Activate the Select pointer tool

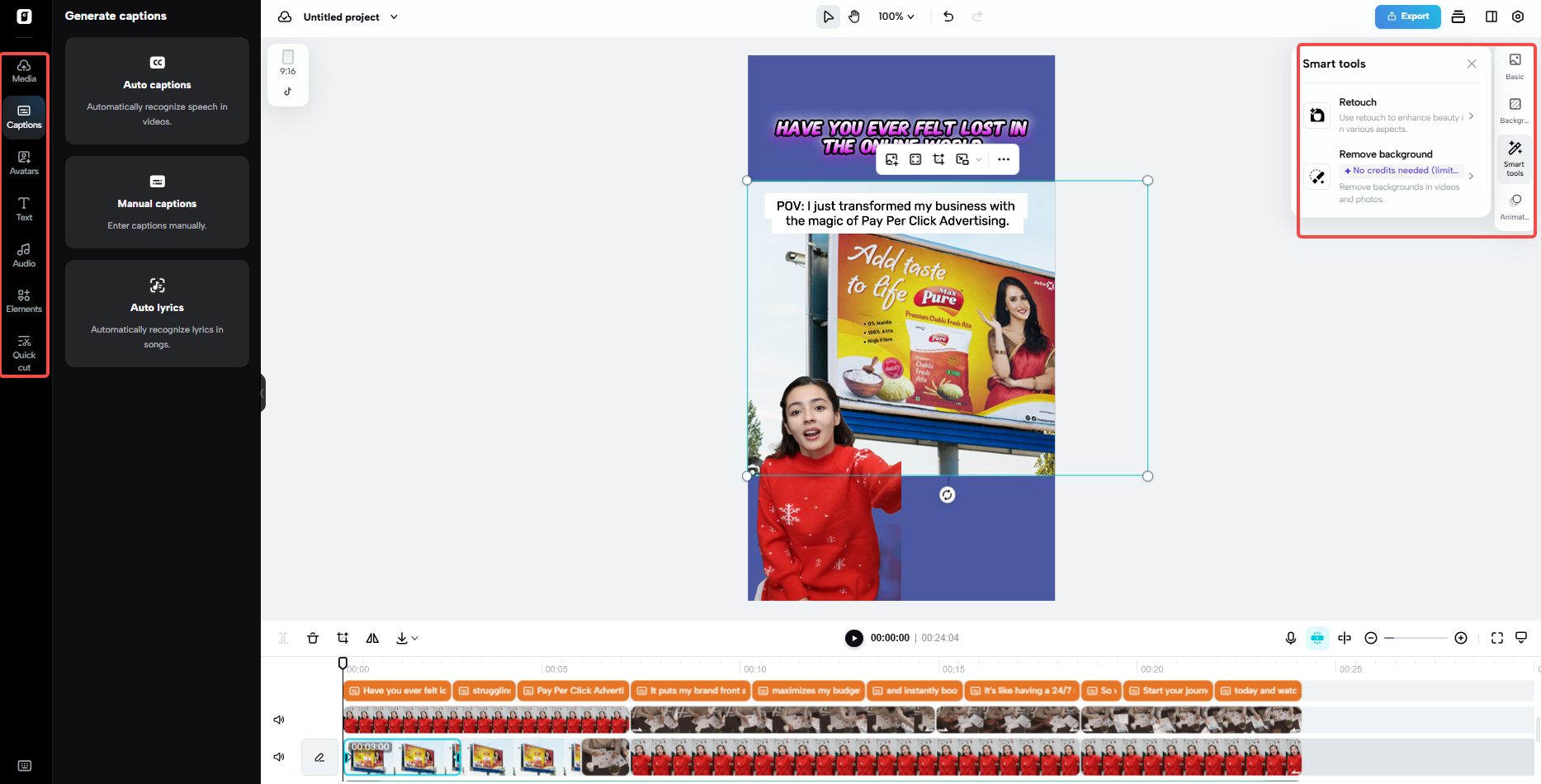pos(828,17)
